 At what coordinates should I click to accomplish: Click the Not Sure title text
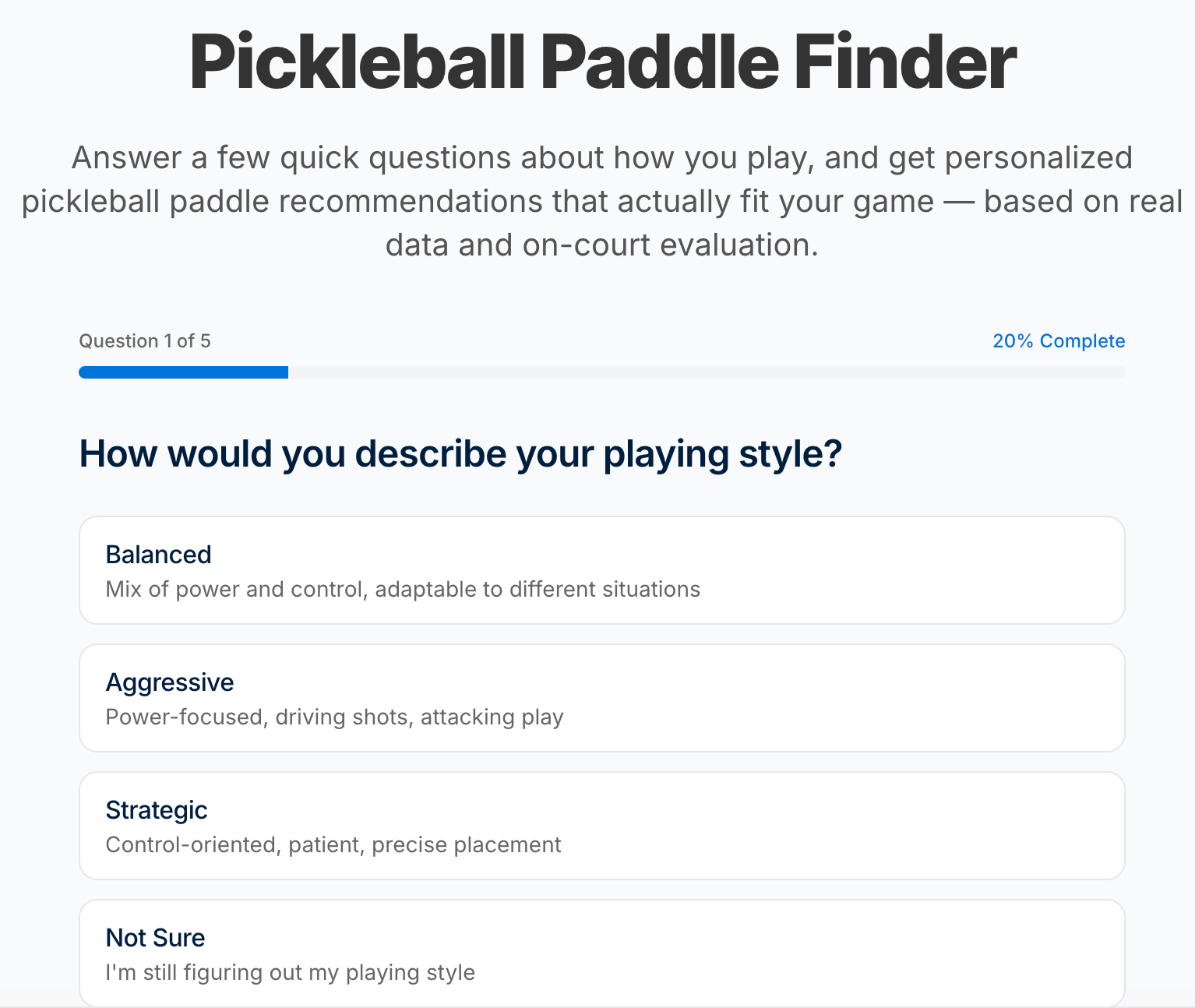click(156, 938)
